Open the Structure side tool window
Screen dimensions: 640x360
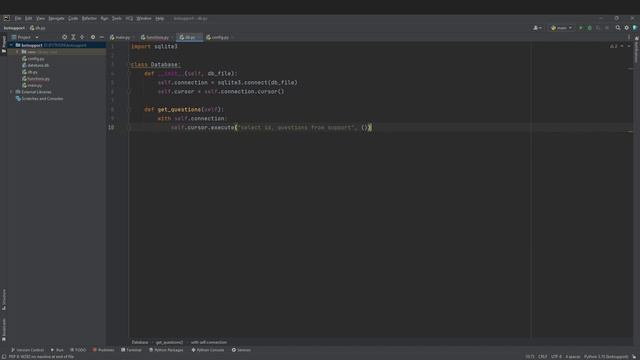4,300
